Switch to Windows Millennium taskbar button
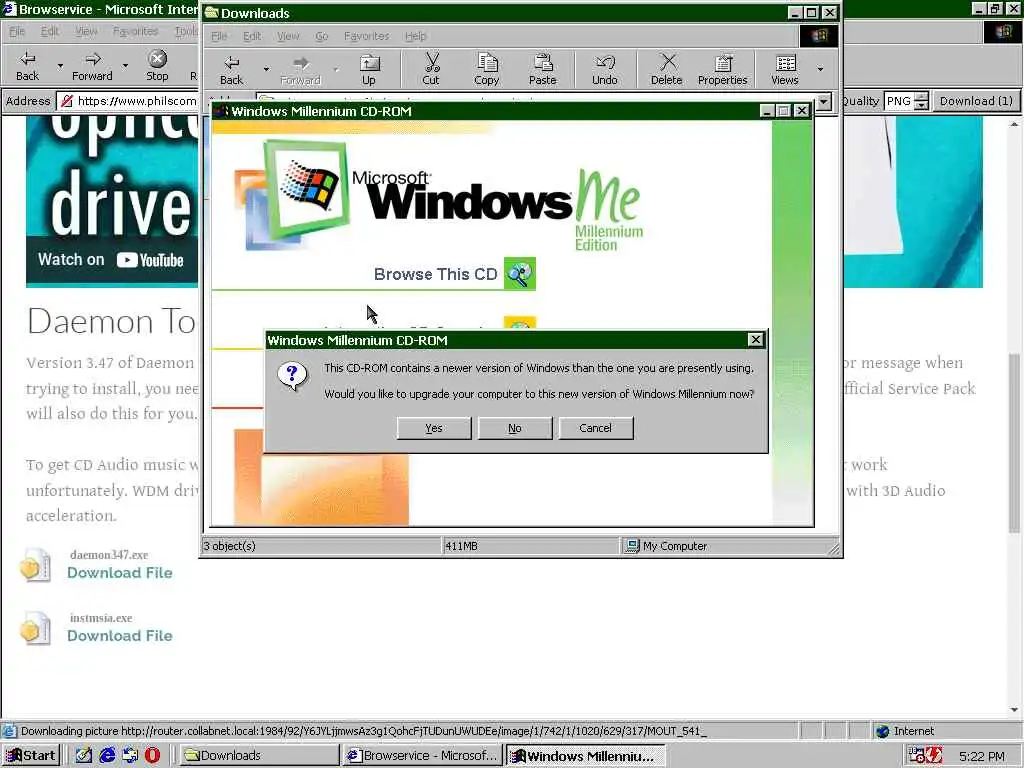Image resolution: width=1024 pixels, height=768 pixels. 586,756
